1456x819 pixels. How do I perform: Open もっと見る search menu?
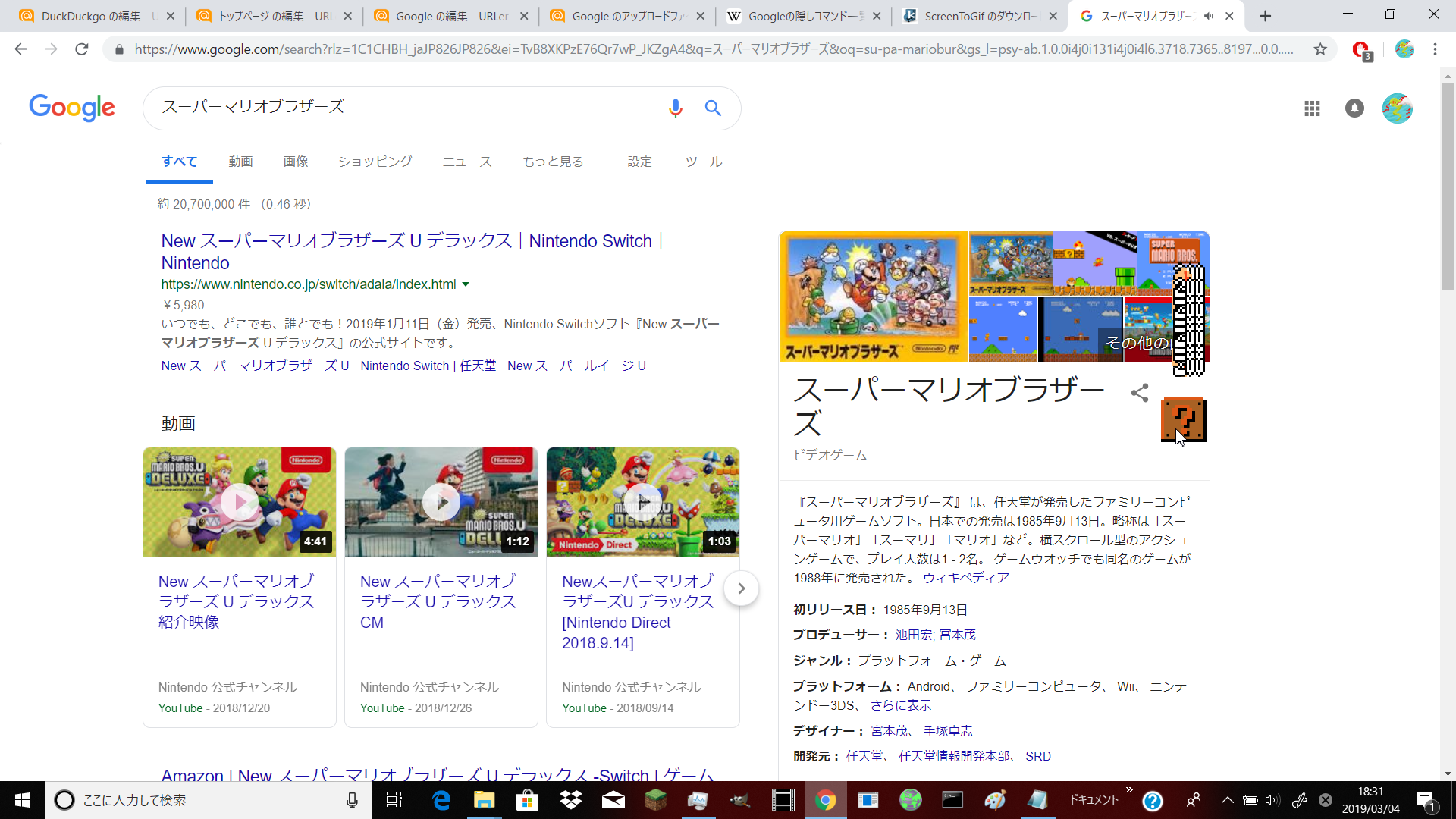[553, 162]
